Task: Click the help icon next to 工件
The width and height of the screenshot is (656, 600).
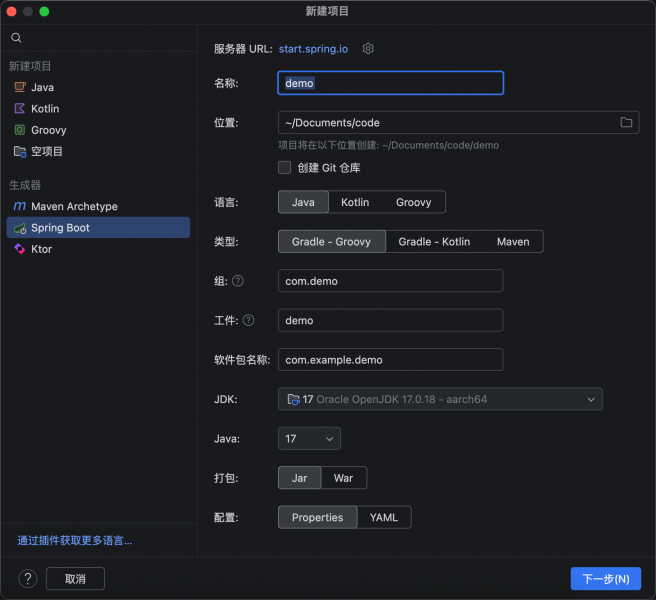Action: [249, 320]
